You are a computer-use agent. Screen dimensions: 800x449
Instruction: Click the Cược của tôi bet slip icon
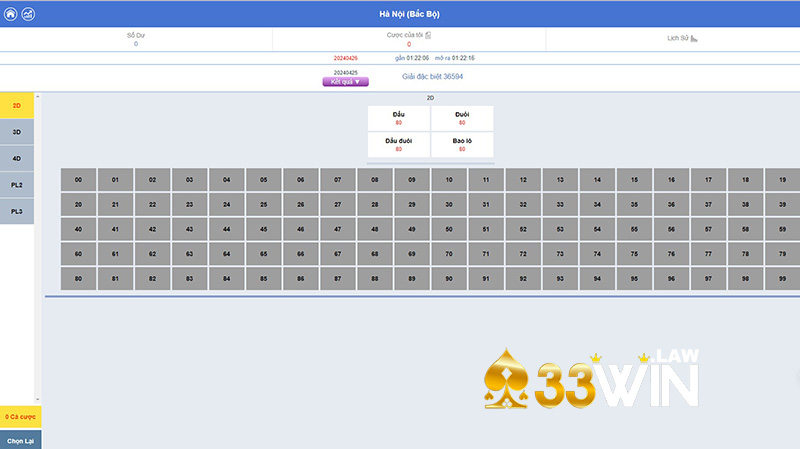(x=428, y=36)
